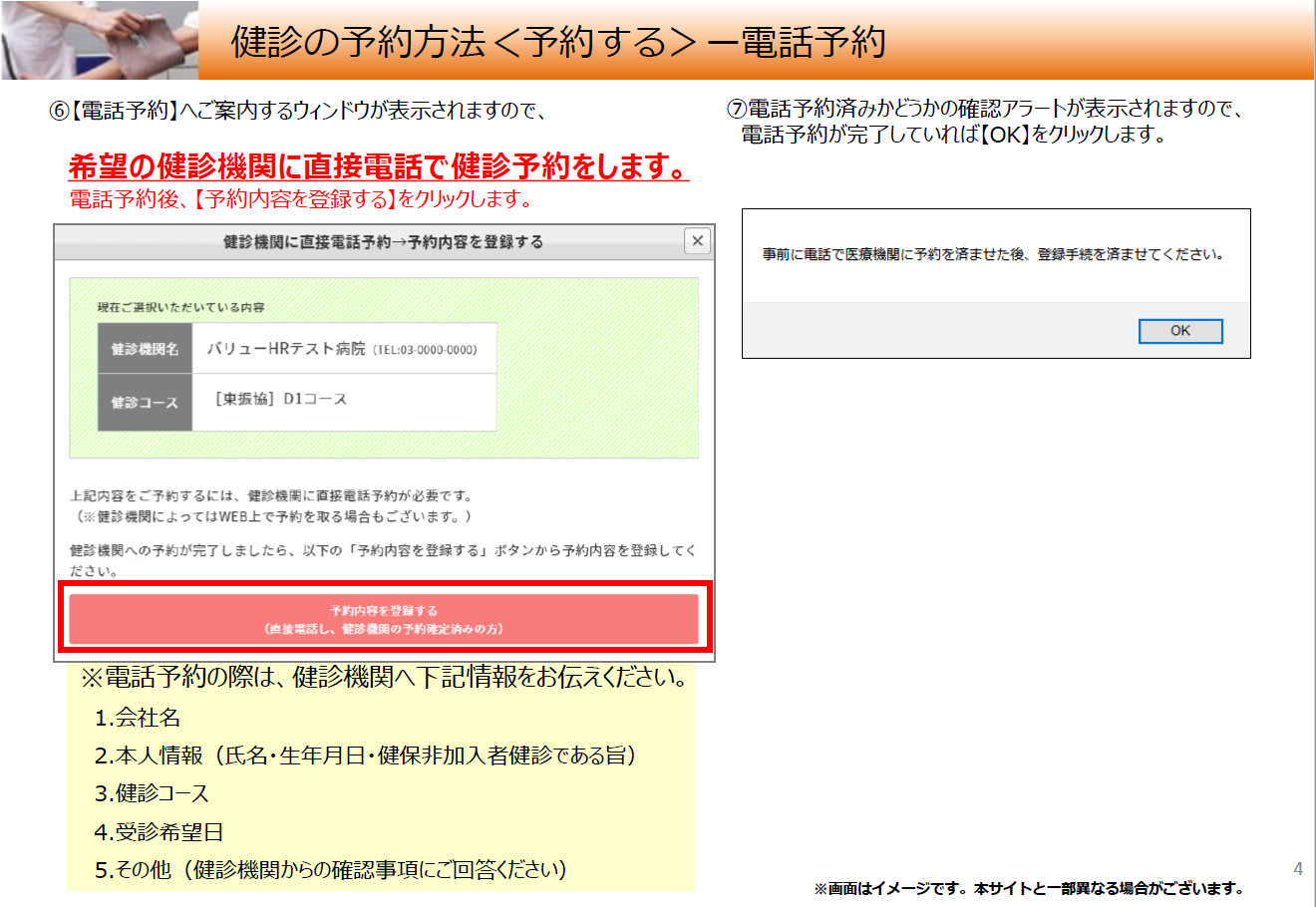Click page number 4 at bottom right
Screen dimensions: 1316x907
pyautogui.click(x=1297, y=869)
